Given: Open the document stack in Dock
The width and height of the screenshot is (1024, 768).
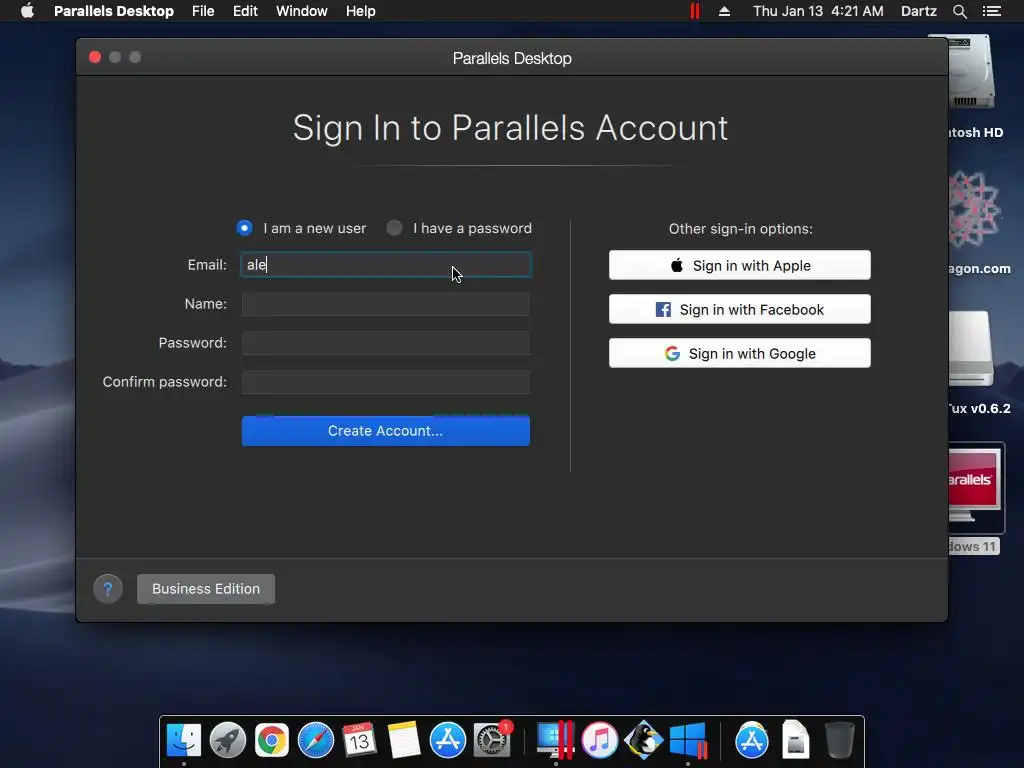Looking at the screenshot, I should click(795, 740).
